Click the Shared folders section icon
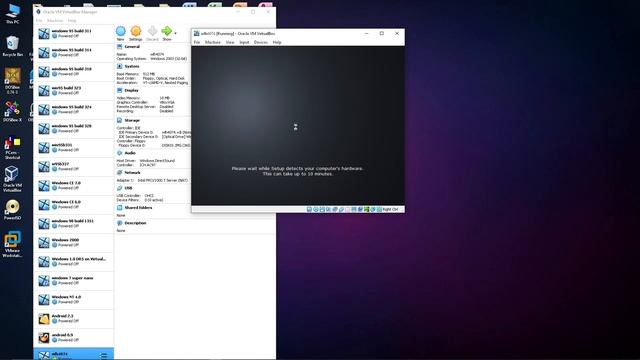The width and height of the screenshot is (640, 360). (120, 208)
